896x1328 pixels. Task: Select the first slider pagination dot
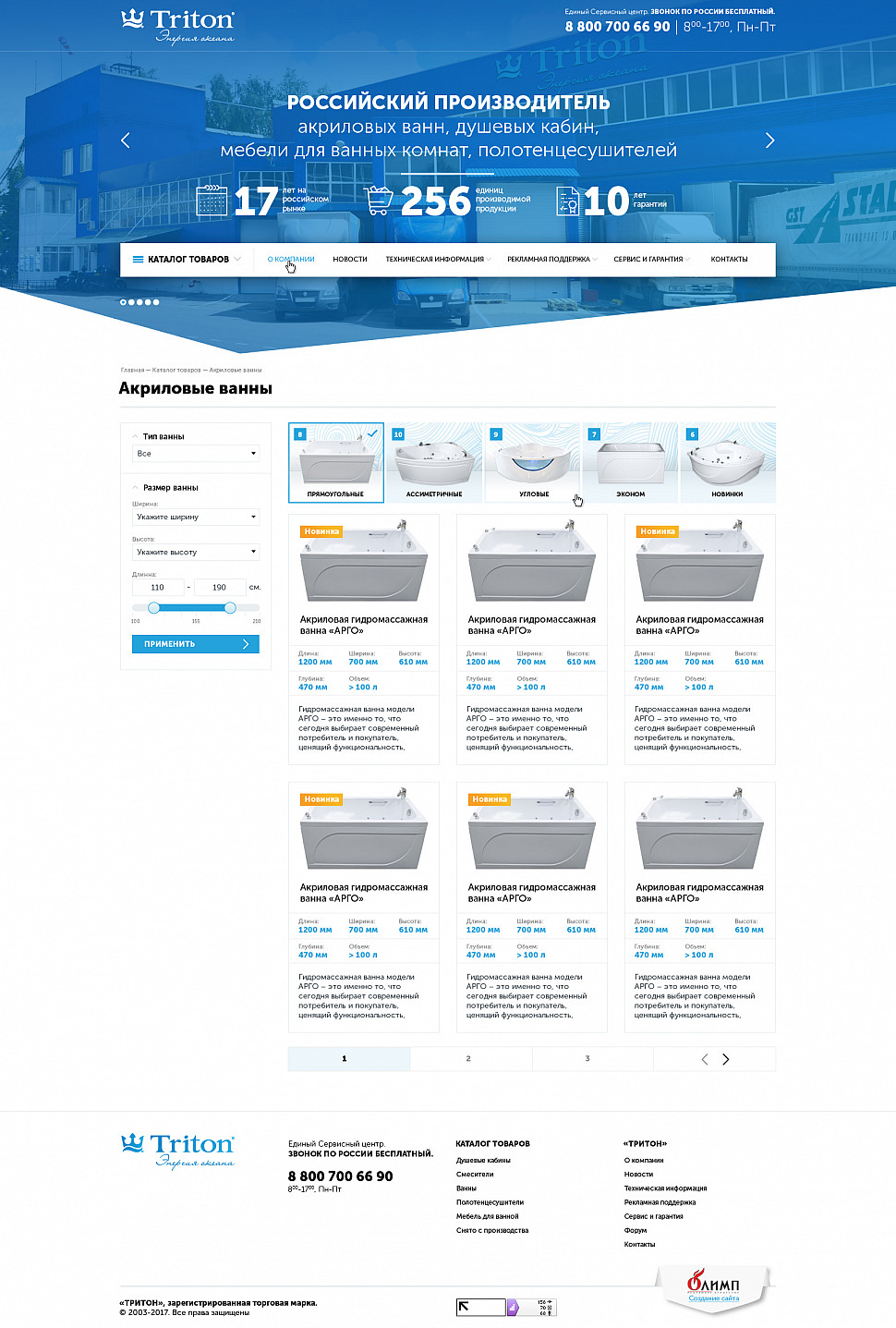coord(123,302)
